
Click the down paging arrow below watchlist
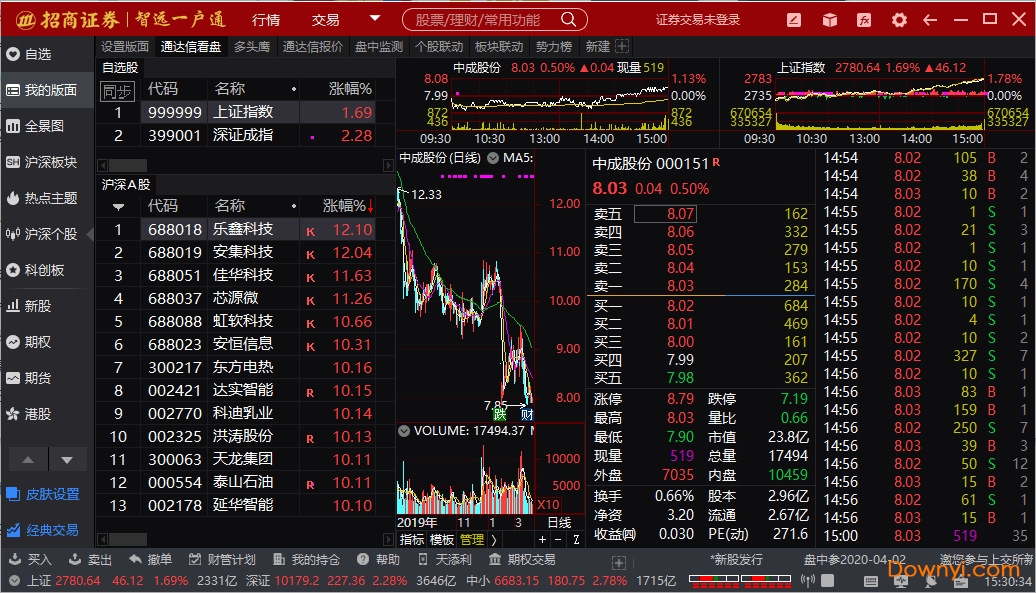click(x=65, y=461)
